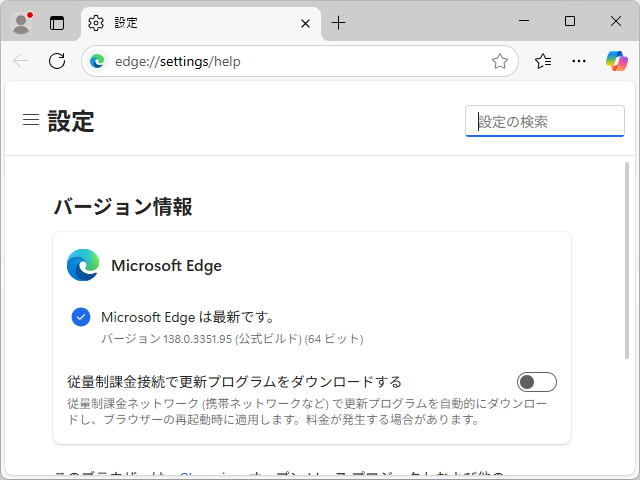Click the Microsoft Edge logo in version card
The image size is (640, 480).
click(83, 265)
